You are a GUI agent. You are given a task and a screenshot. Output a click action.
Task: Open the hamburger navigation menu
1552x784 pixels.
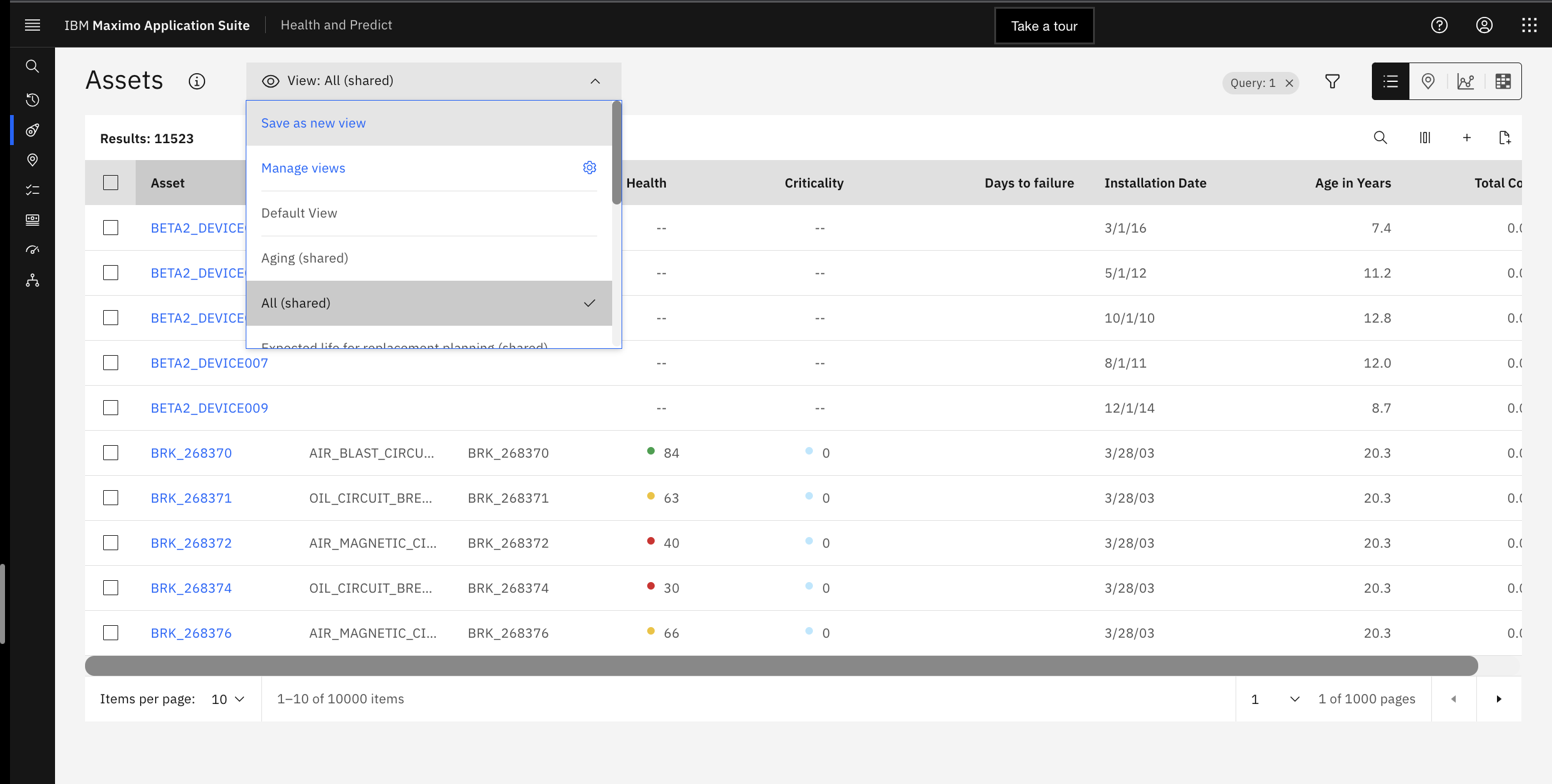click(33, 25)
